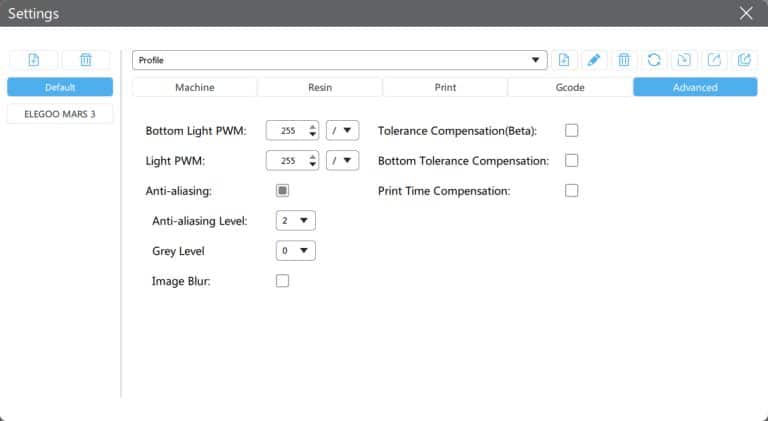Switch to the Resin tab

point(320,87)
